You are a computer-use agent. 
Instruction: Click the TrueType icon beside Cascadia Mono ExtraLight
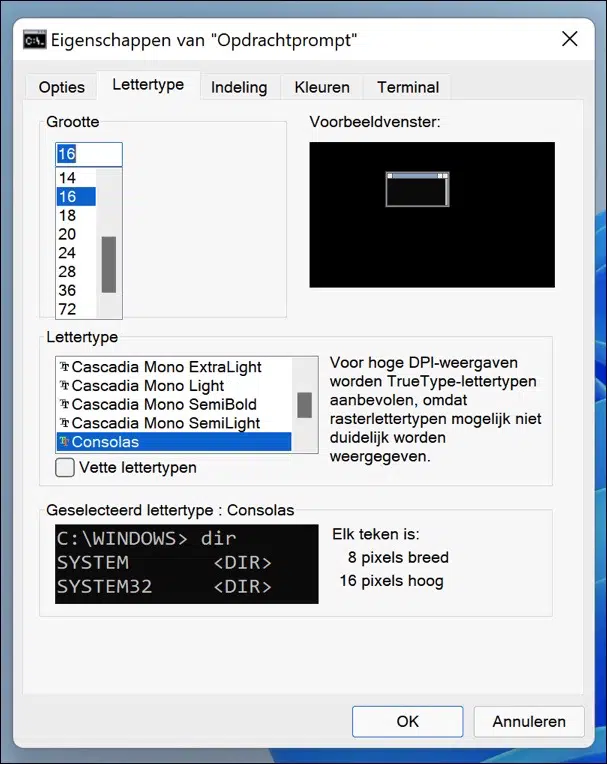tap(64, 366)
